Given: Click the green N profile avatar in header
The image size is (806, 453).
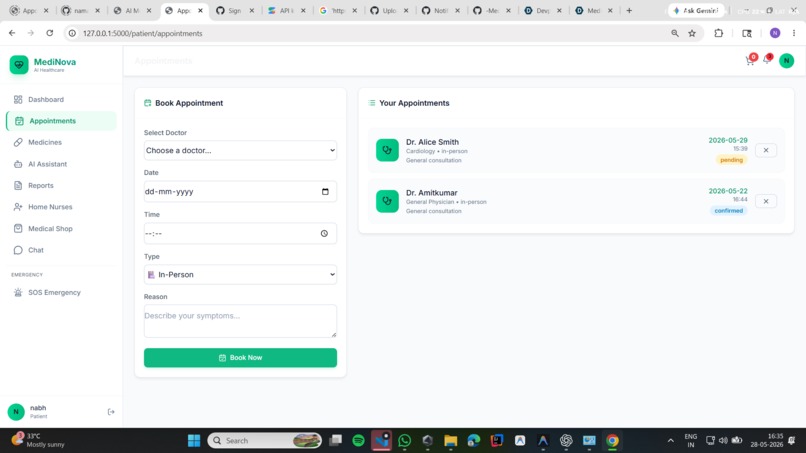Looking at the screenshot, I should [786, 61].
